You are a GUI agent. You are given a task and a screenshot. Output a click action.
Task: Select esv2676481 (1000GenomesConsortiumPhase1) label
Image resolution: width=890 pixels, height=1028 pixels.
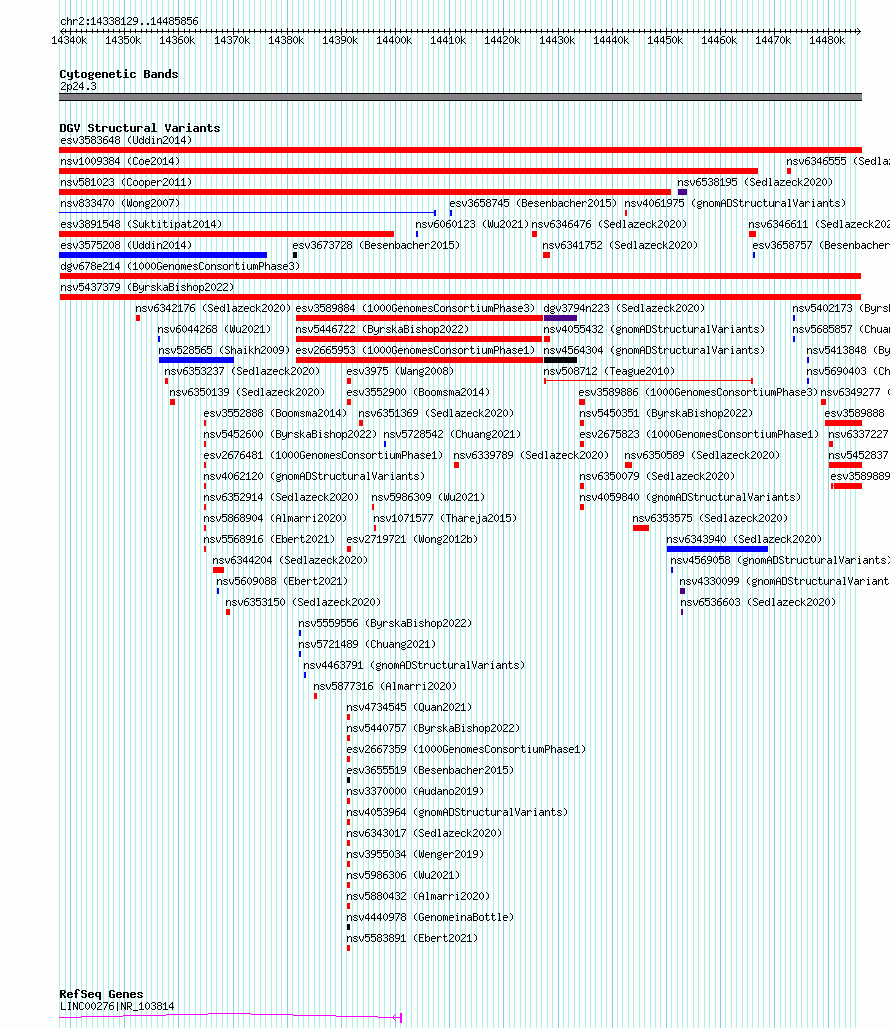coord(323,455)
